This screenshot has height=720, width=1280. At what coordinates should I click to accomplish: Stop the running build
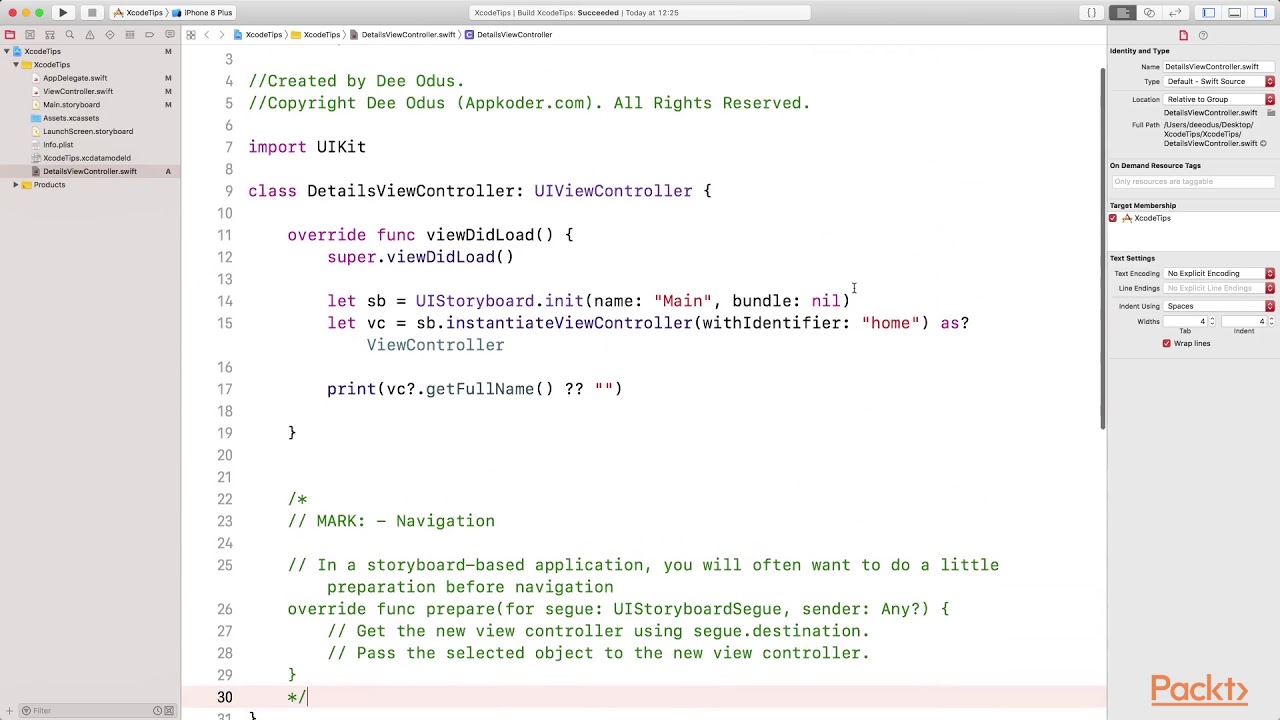[91, 13]
